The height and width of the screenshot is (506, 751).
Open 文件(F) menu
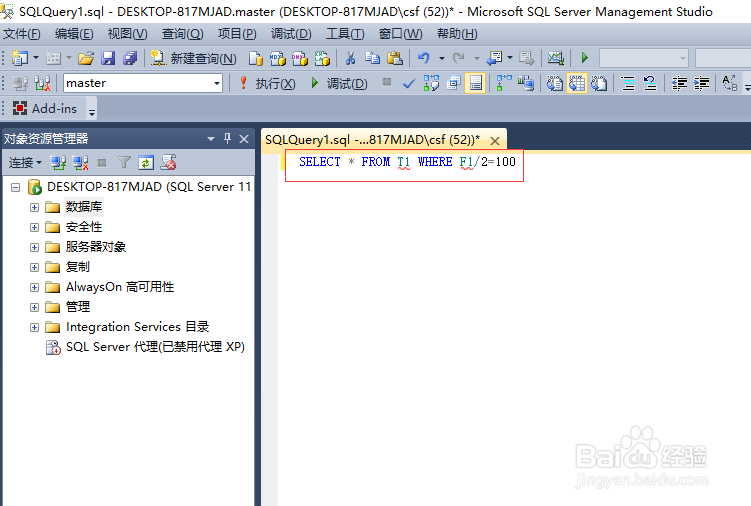(x=22, y=34)
